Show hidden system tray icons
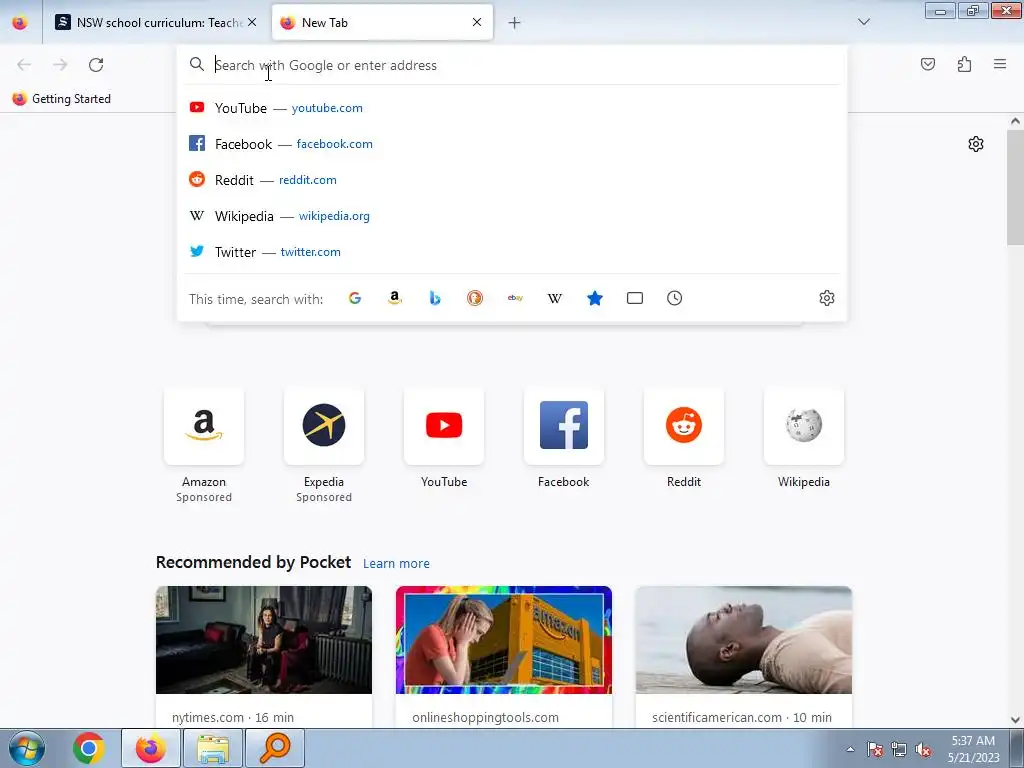Screen dimensions: 1024x768 tap(850, 749)
